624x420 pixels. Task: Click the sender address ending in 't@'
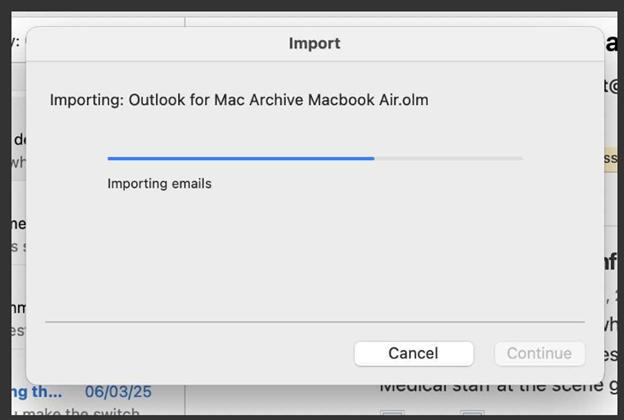coord(611,86)
